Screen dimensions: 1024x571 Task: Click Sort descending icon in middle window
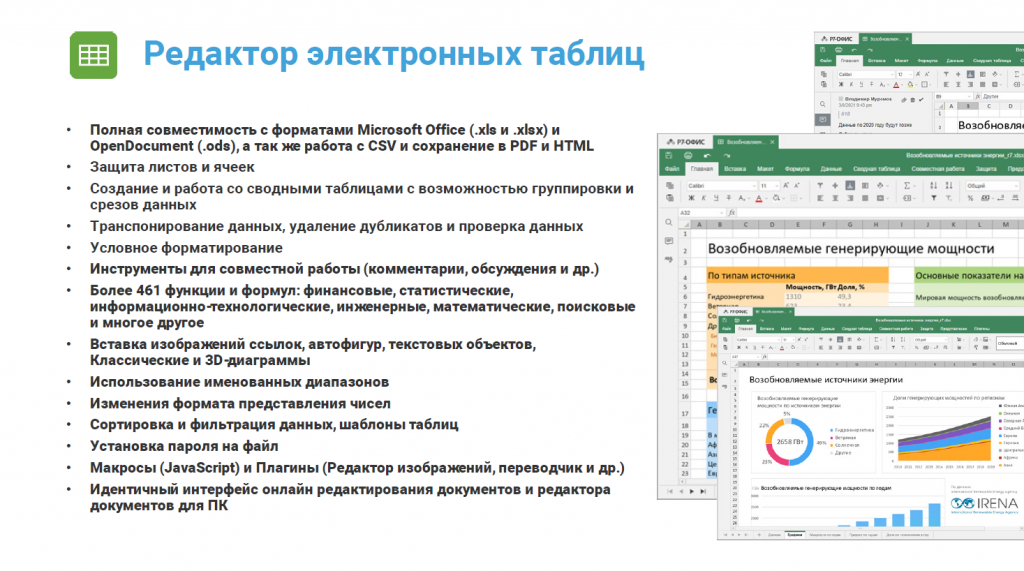coord(949,186)
